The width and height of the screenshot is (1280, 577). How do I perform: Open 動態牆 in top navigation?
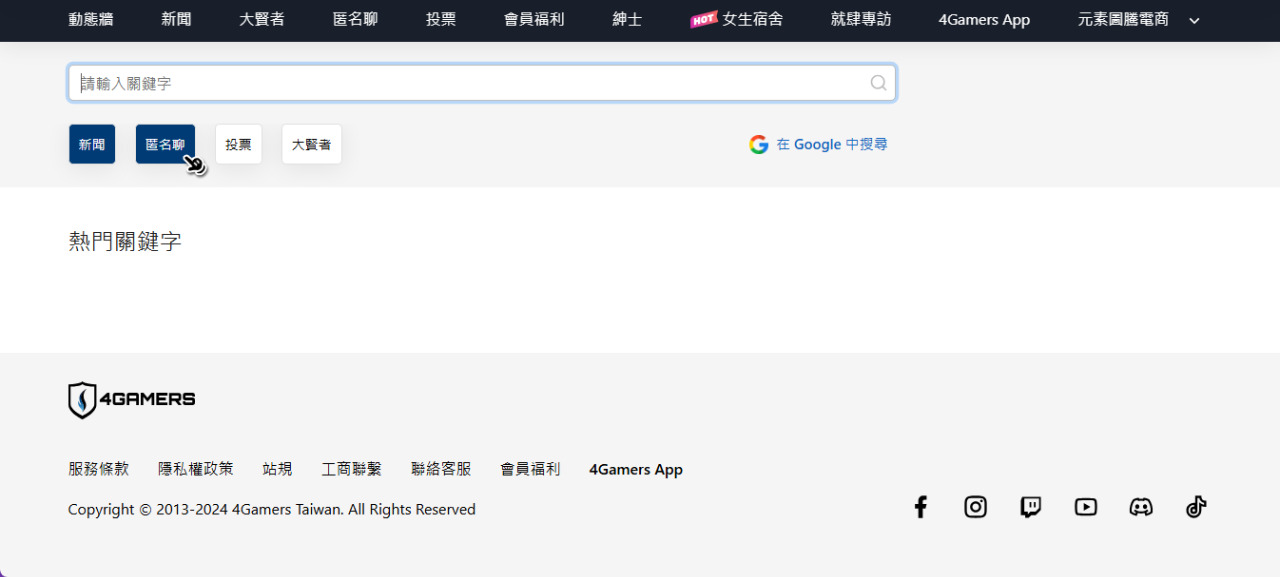(x=91, y=19)
